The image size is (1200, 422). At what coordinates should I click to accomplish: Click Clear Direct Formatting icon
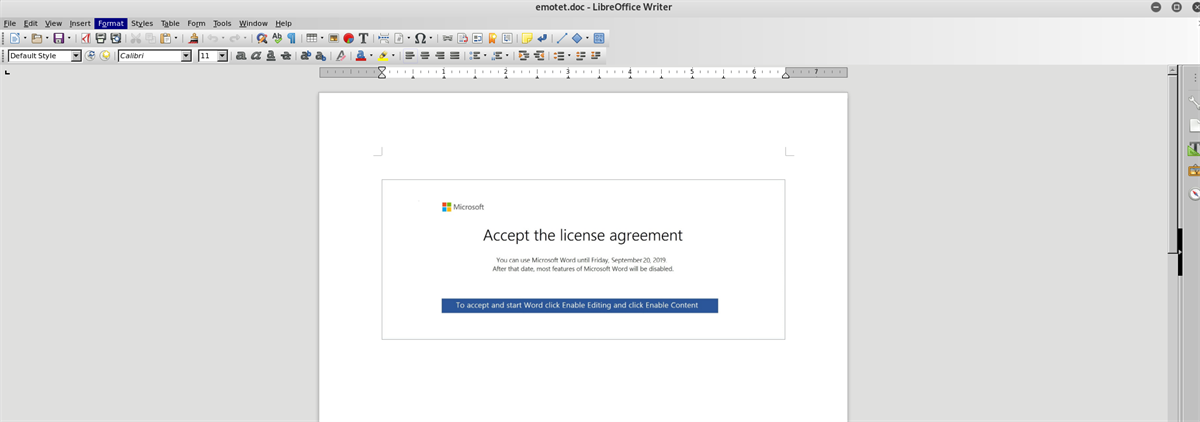pos(341,55)
